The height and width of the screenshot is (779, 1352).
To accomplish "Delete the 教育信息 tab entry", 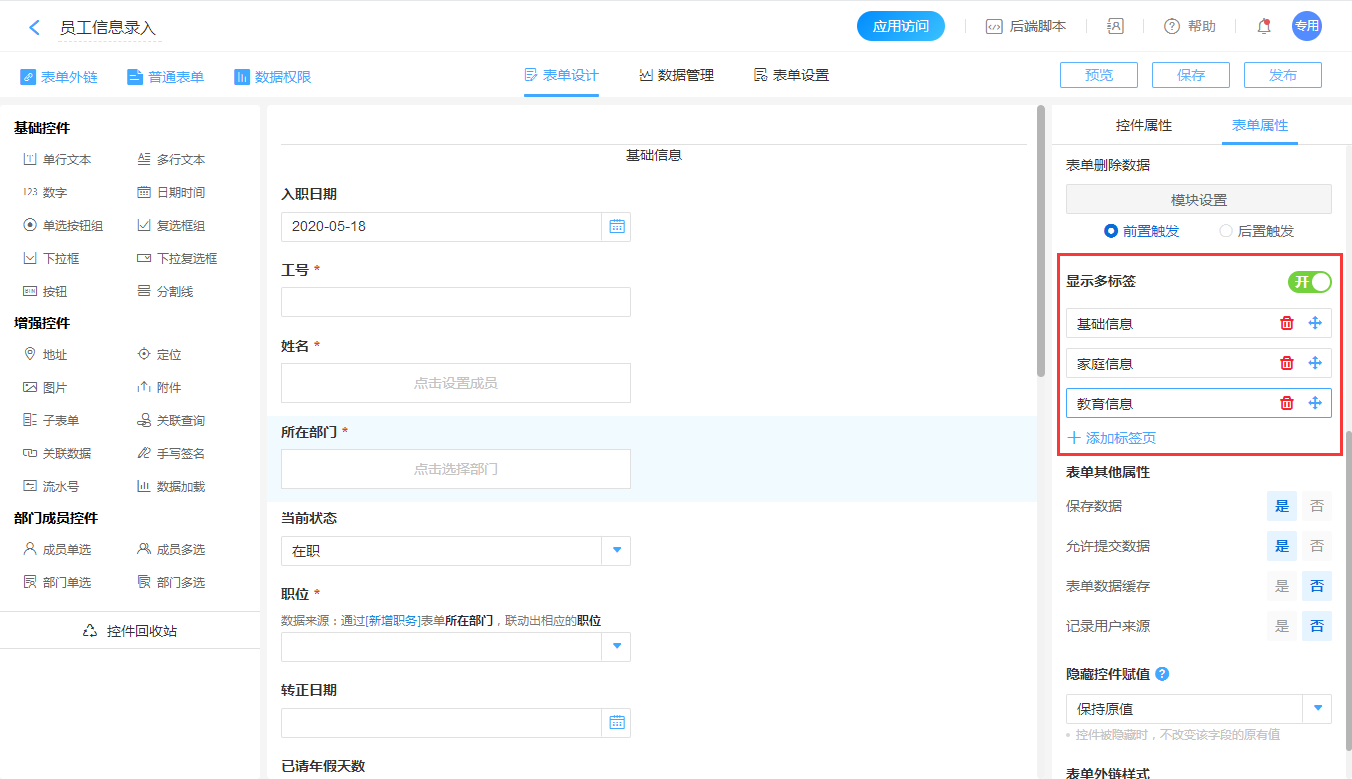I will click(x=1287, y=403).
